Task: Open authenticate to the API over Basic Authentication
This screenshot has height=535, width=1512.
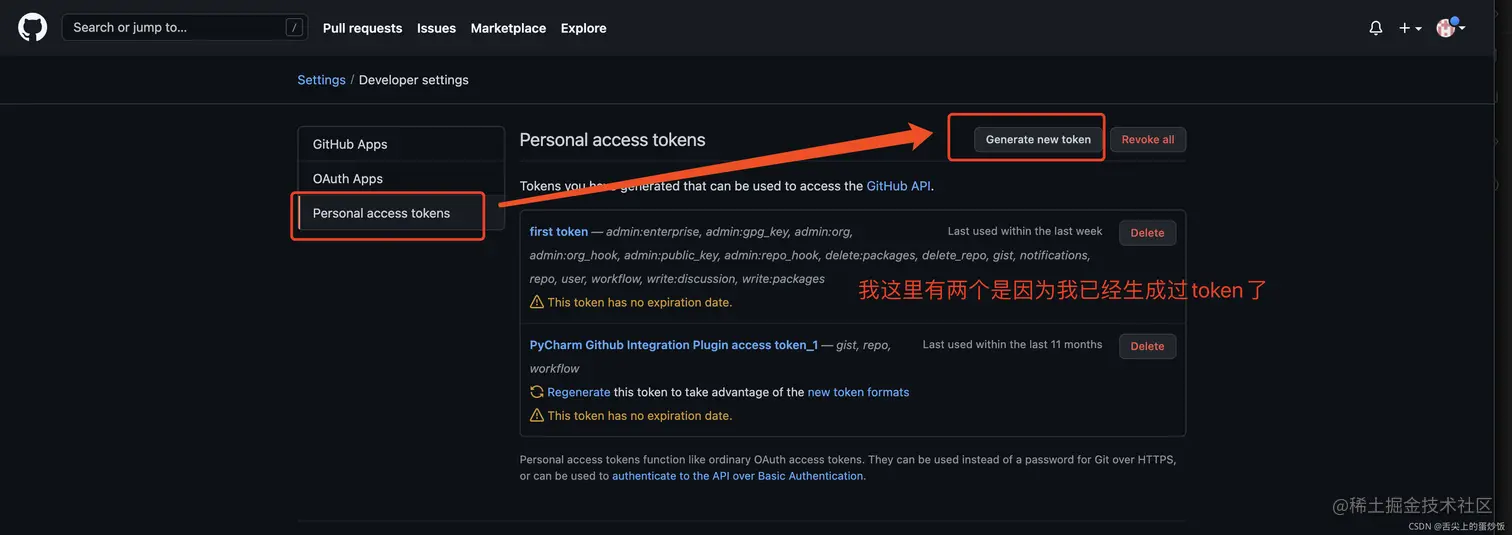Action: coord(738,476)
